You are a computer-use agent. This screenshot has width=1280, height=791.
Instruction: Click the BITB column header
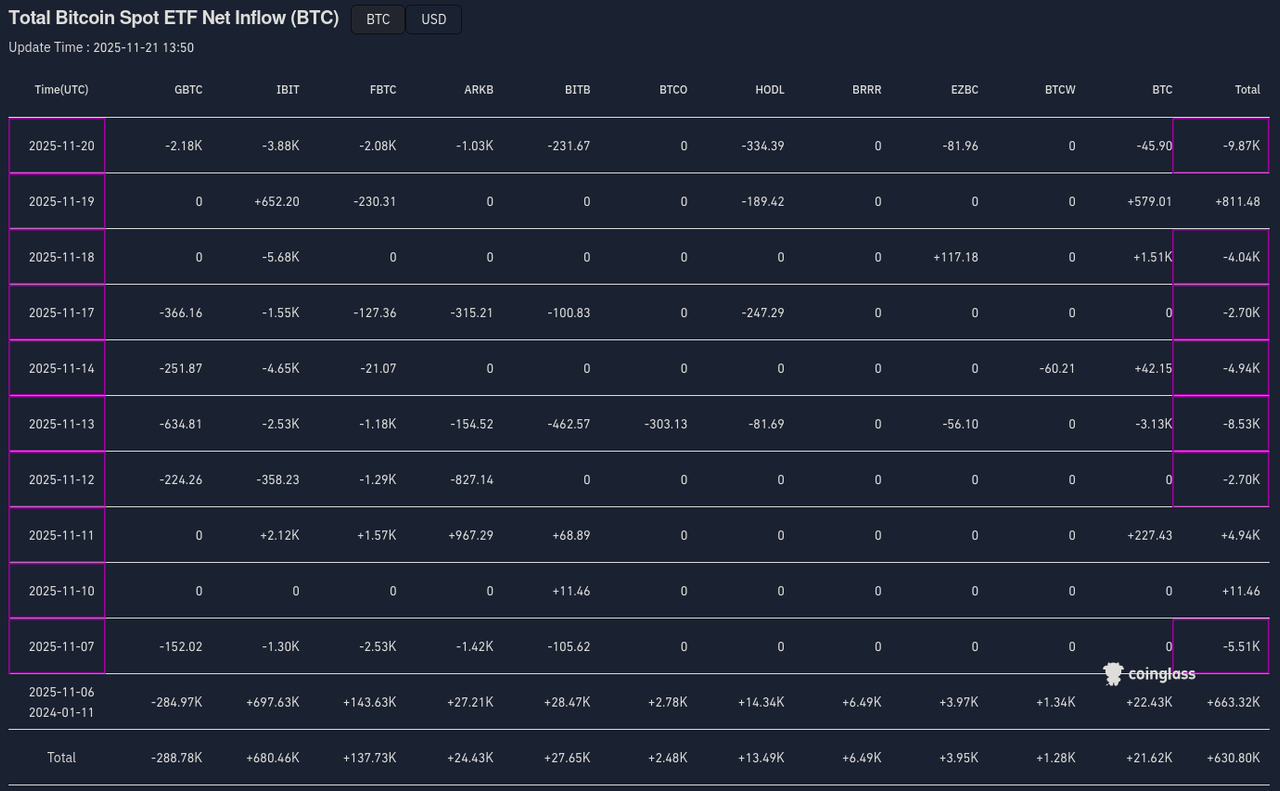click(x=577, y=90)
